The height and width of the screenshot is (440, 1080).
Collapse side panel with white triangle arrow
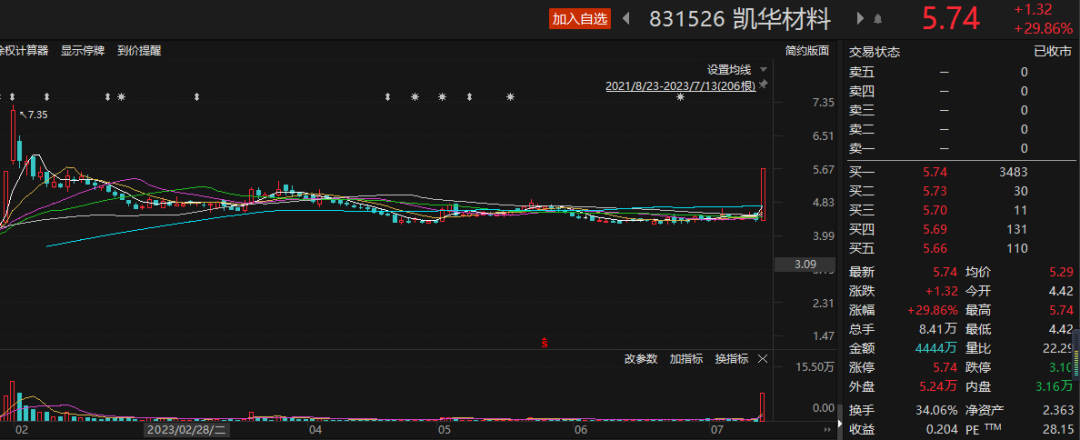[840, 424]
